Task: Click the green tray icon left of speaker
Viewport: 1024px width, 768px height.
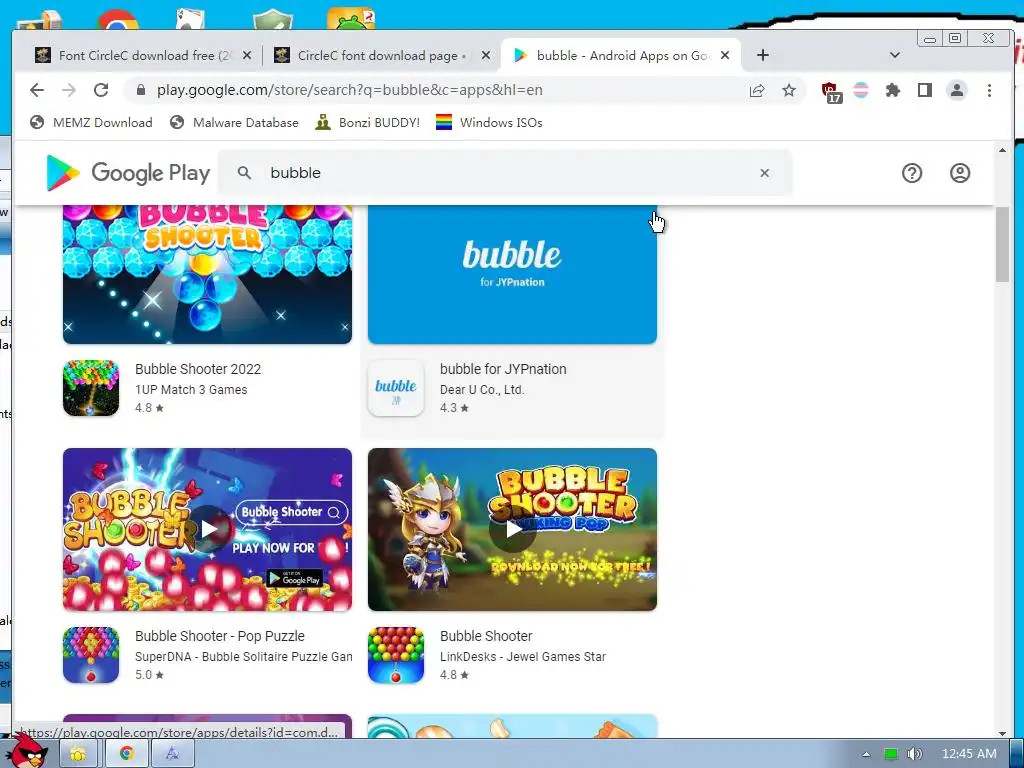Action: (x=891, y=754)
